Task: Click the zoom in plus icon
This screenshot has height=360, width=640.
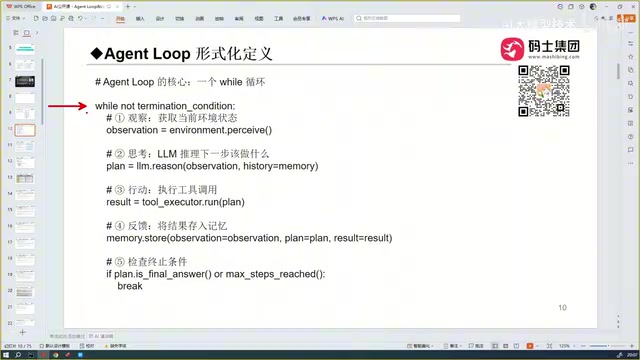Action: tap(631, 346)
